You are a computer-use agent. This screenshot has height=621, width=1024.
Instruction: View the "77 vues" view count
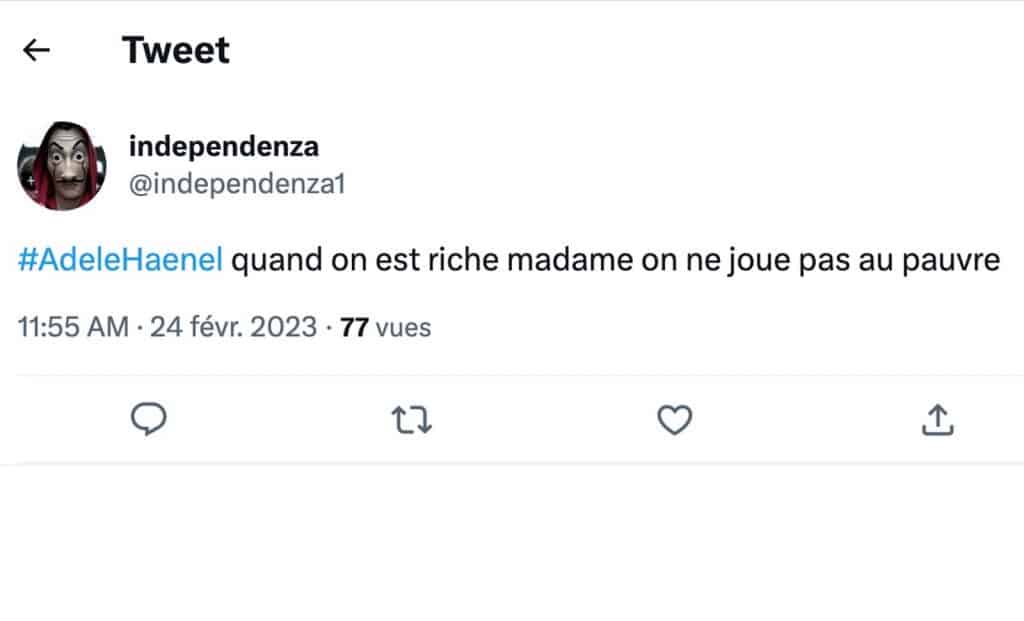coord(386,327)
